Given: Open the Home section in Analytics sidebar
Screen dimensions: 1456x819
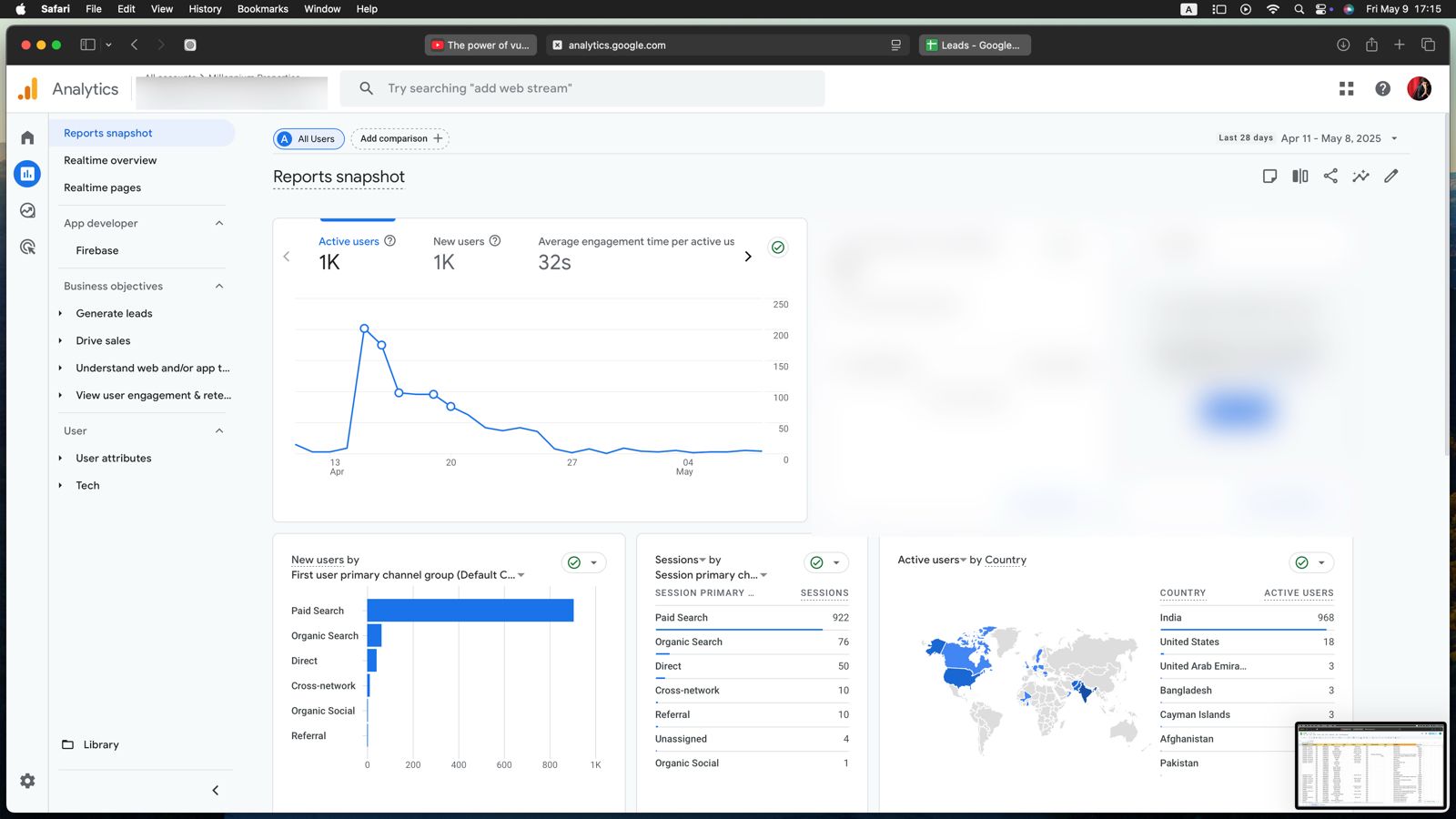Looking at the screenshot, I should coord(27,136).
